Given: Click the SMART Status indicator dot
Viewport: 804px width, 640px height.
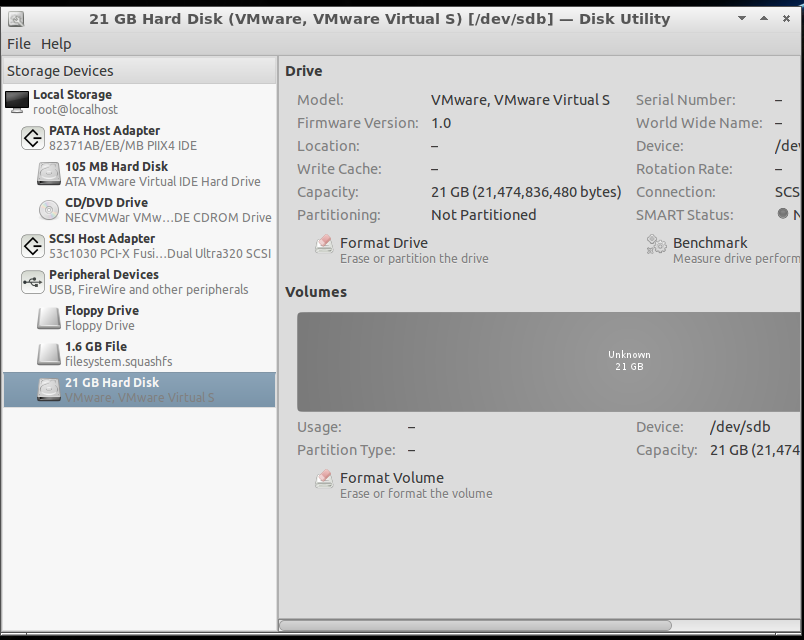Looking at the screenshot, I should click(782, 213).
